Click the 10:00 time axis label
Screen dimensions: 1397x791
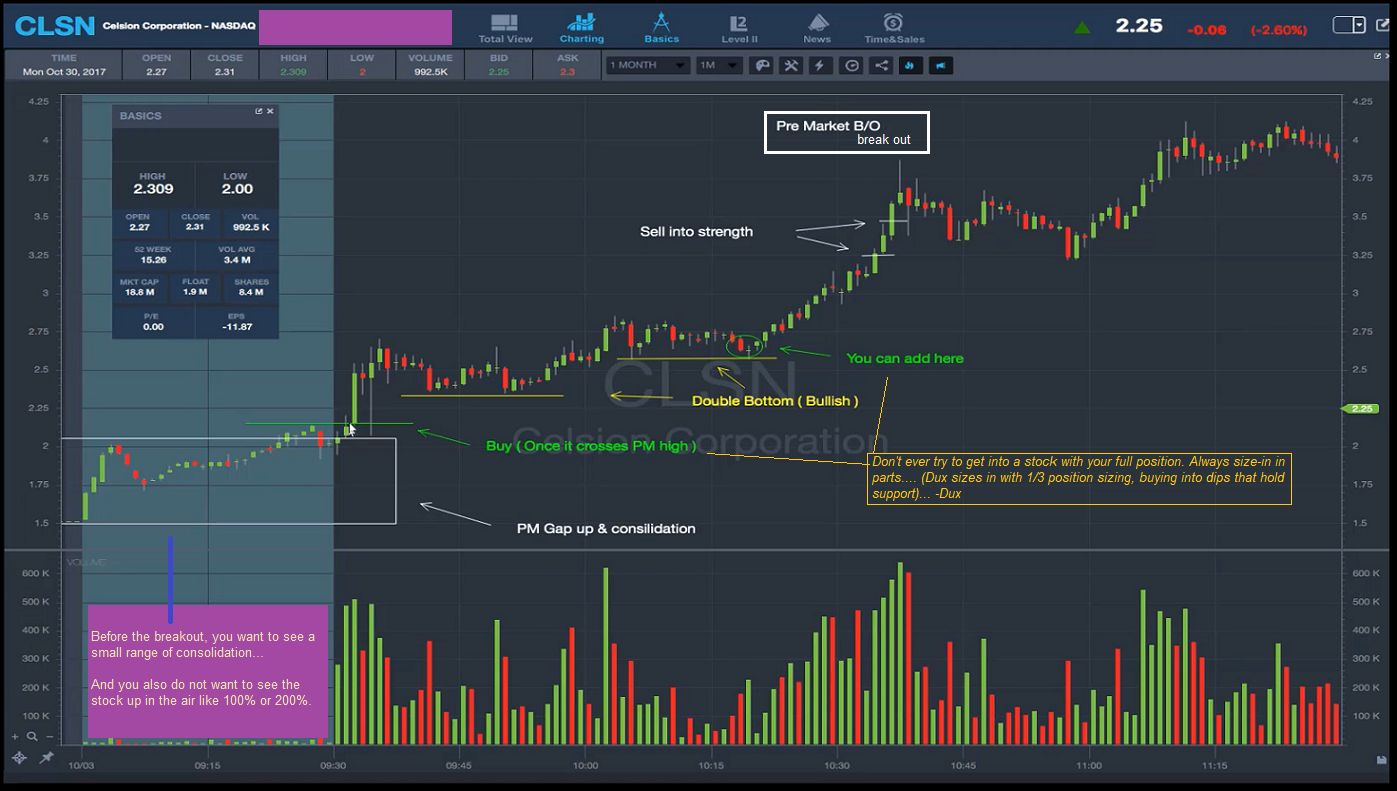click(585, 766)
